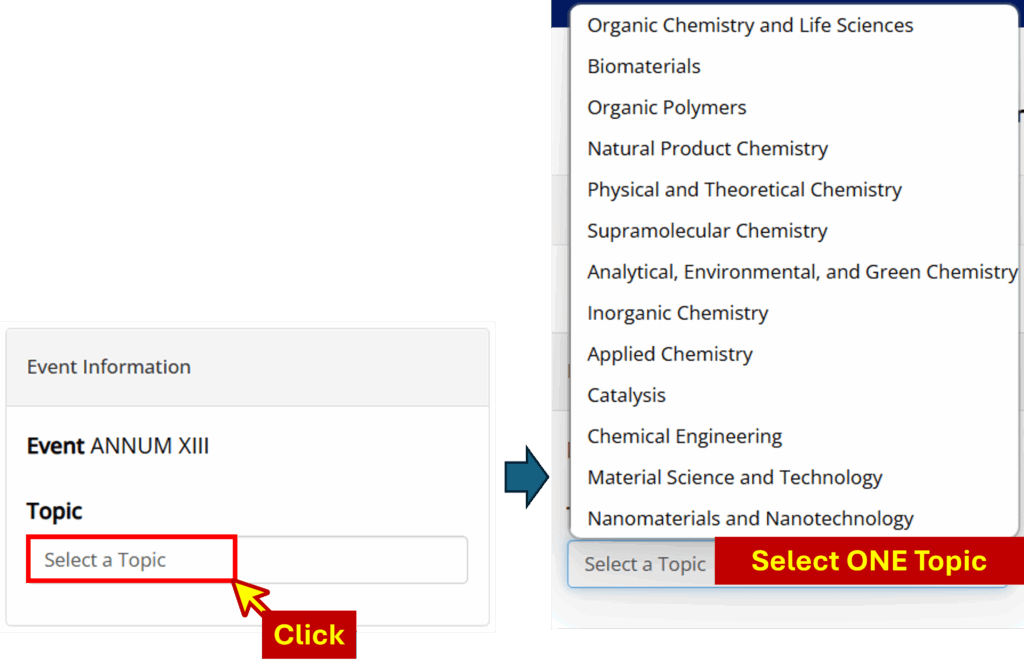This screenshot has height=671, width=1024.
Task: Select the Biomaterials topic
Action: pos(644,67)
